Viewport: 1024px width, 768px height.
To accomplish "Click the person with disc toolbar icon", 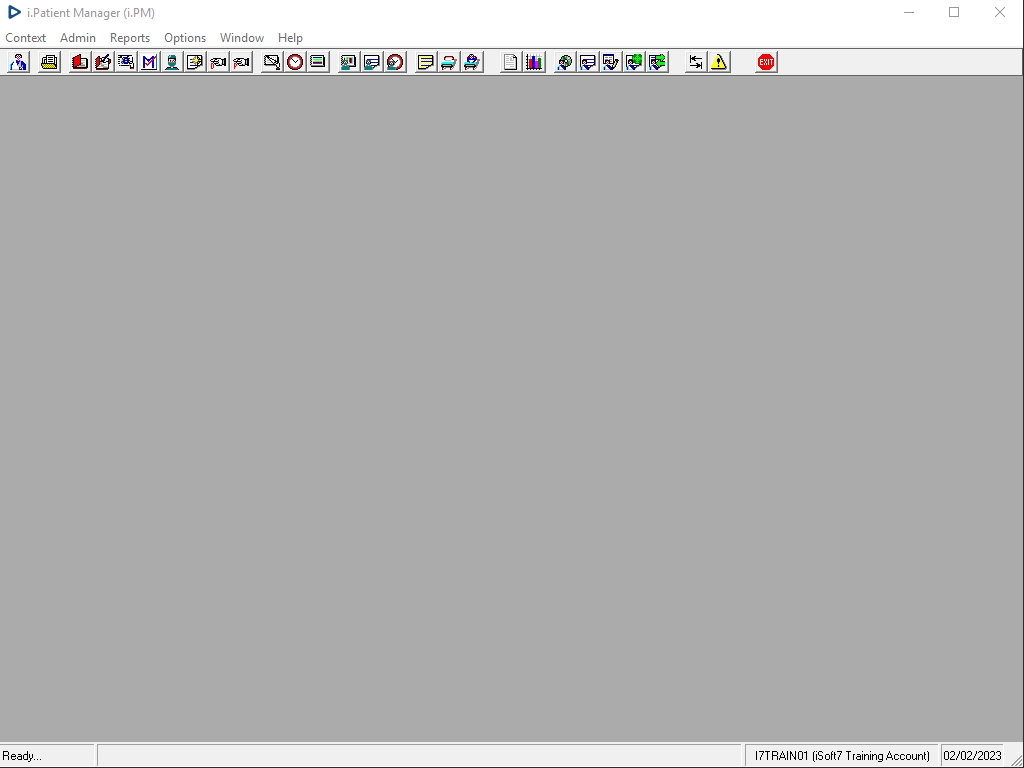I will [564, 62].
